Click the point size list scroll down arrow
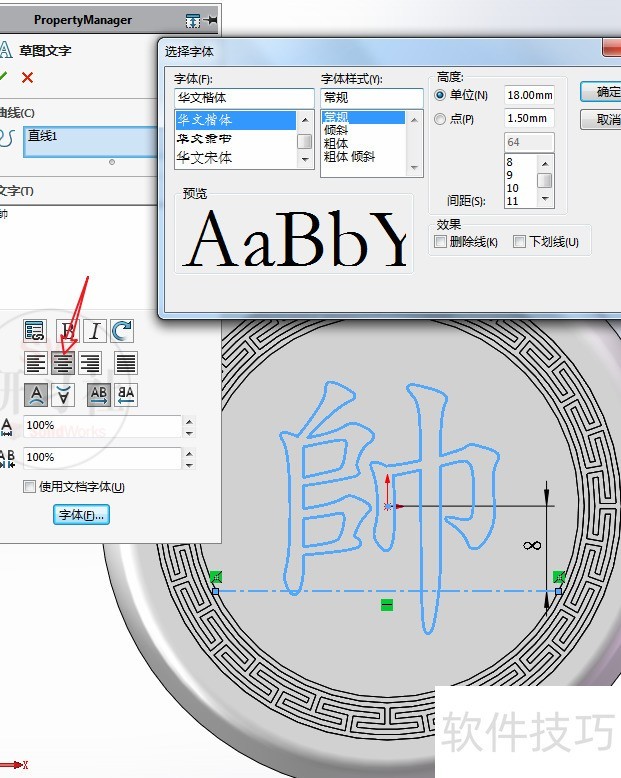Viewport: 621px width, 778px height. (545, 199)
